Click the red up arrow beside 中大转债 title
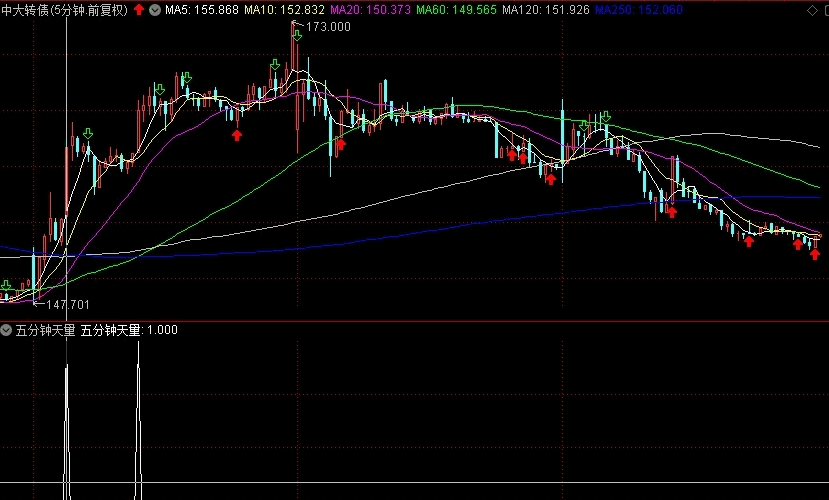The image size is (829, 500). tap(139, 10)
